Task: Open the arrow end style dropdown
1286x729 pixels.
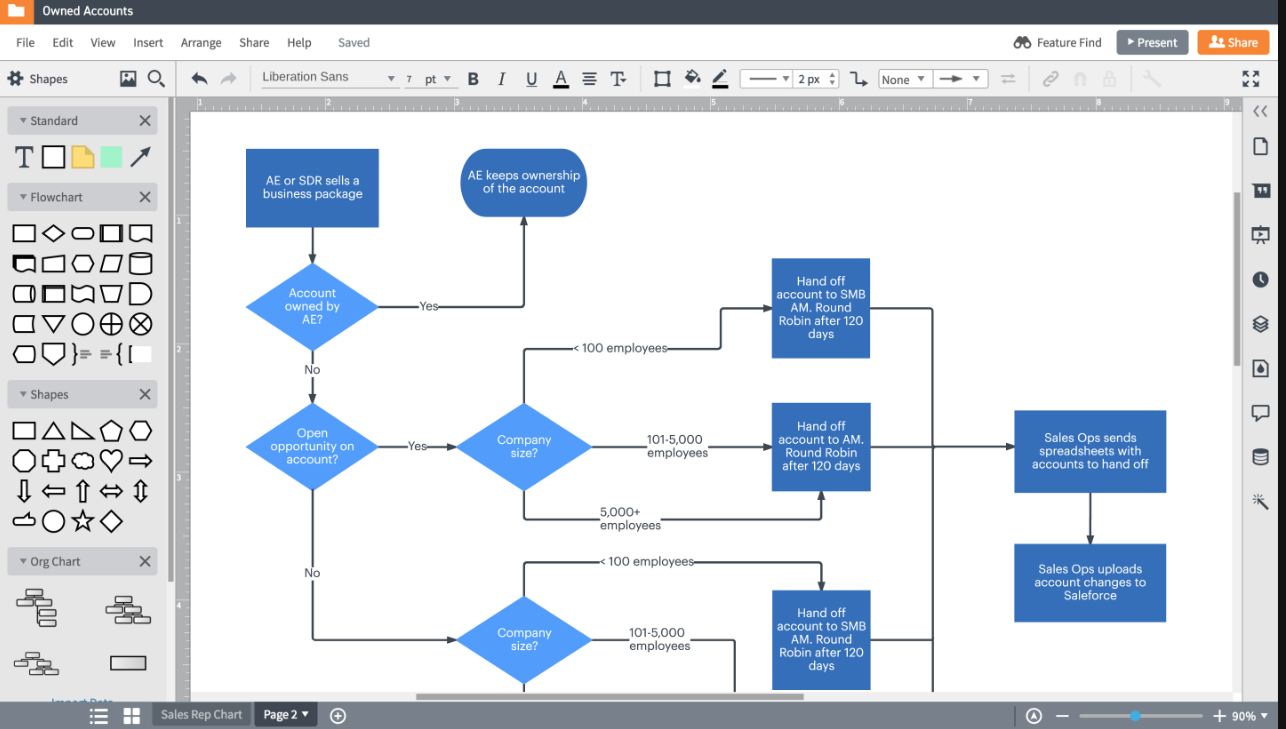Action: tap(961, 79)
